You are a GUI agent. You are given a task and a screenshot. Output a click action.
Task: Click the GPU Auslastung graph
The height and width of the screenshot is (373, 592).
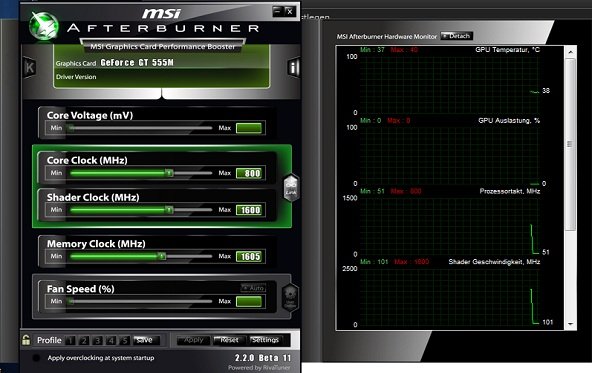(x=450, y=155)
